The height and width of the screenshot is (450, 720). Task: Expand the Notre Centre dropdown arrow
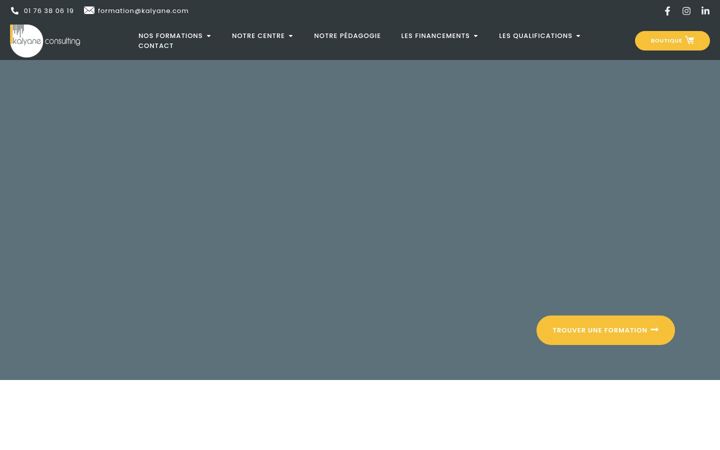point(291,36)
